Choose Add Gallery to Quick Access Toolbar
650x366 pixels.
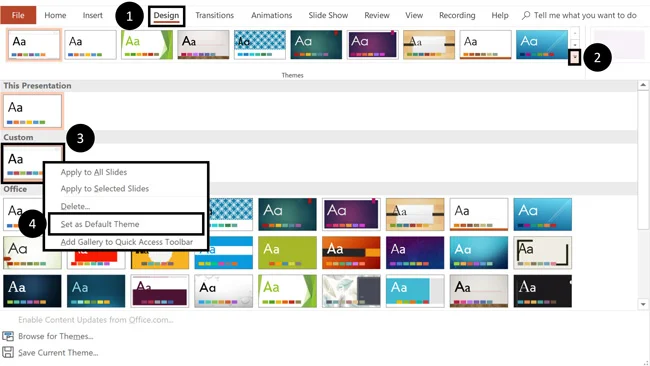[x=126, y=242]
